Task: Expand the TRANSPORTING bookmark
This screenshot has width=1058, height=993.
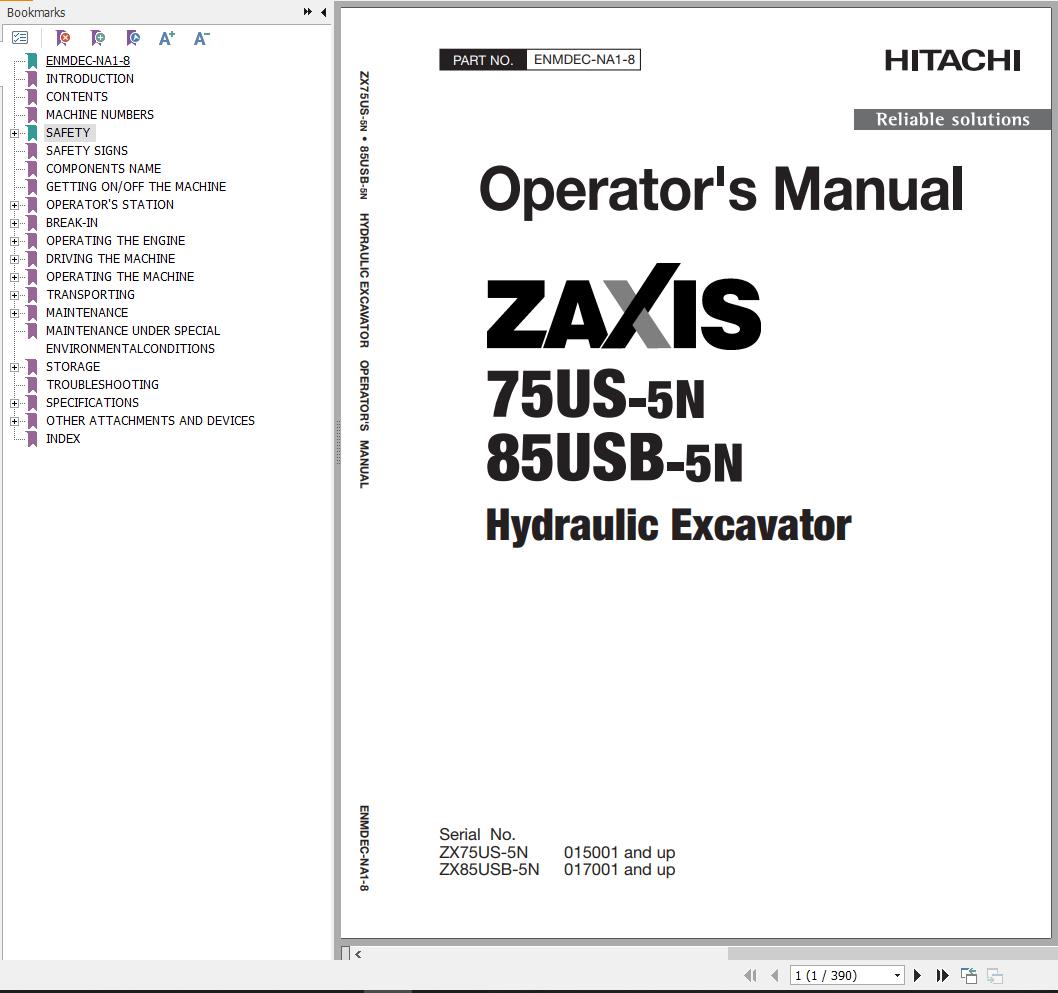Action: [14, 295]
